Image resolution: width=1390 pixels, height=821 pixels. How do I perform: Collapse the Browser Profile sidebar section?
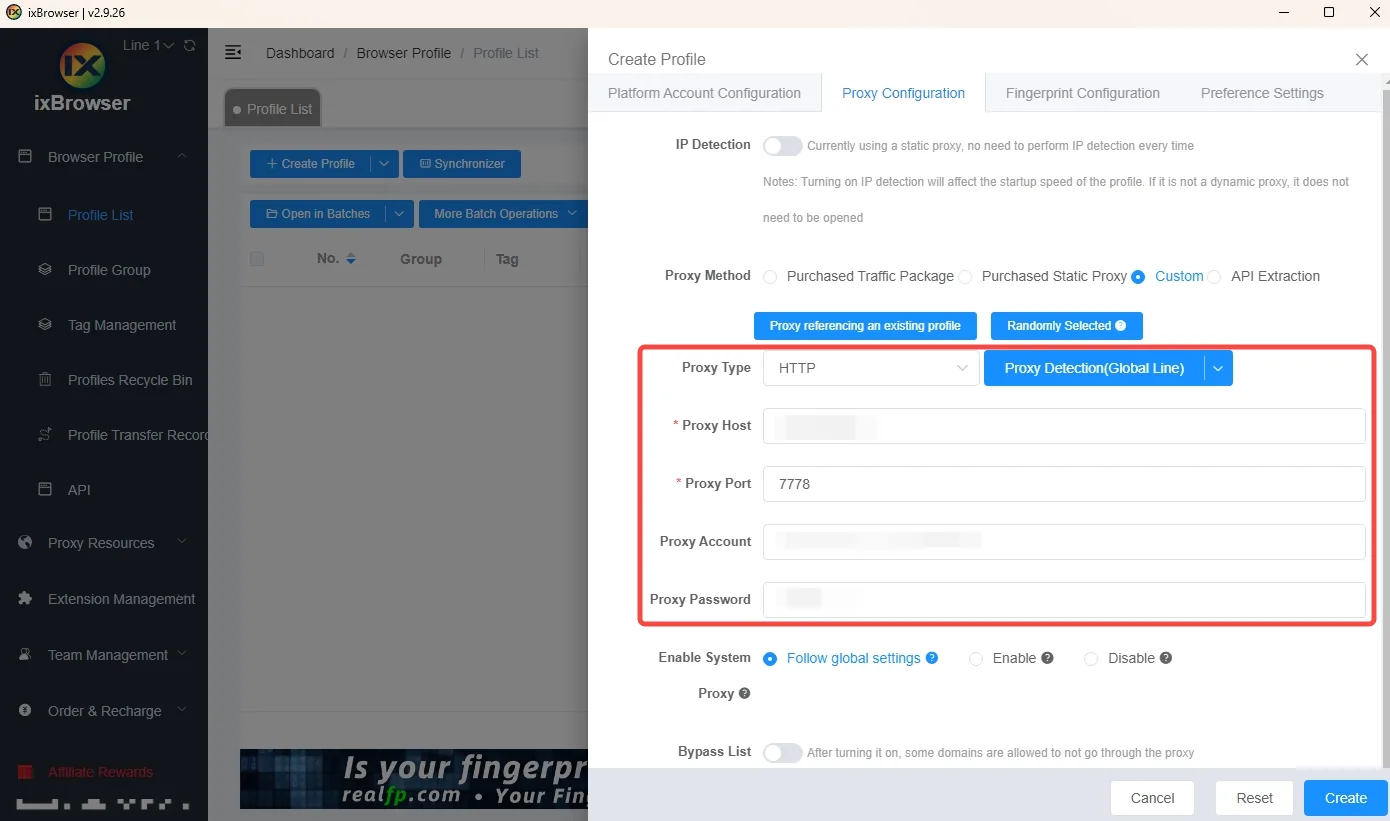[x=182, y=156]
